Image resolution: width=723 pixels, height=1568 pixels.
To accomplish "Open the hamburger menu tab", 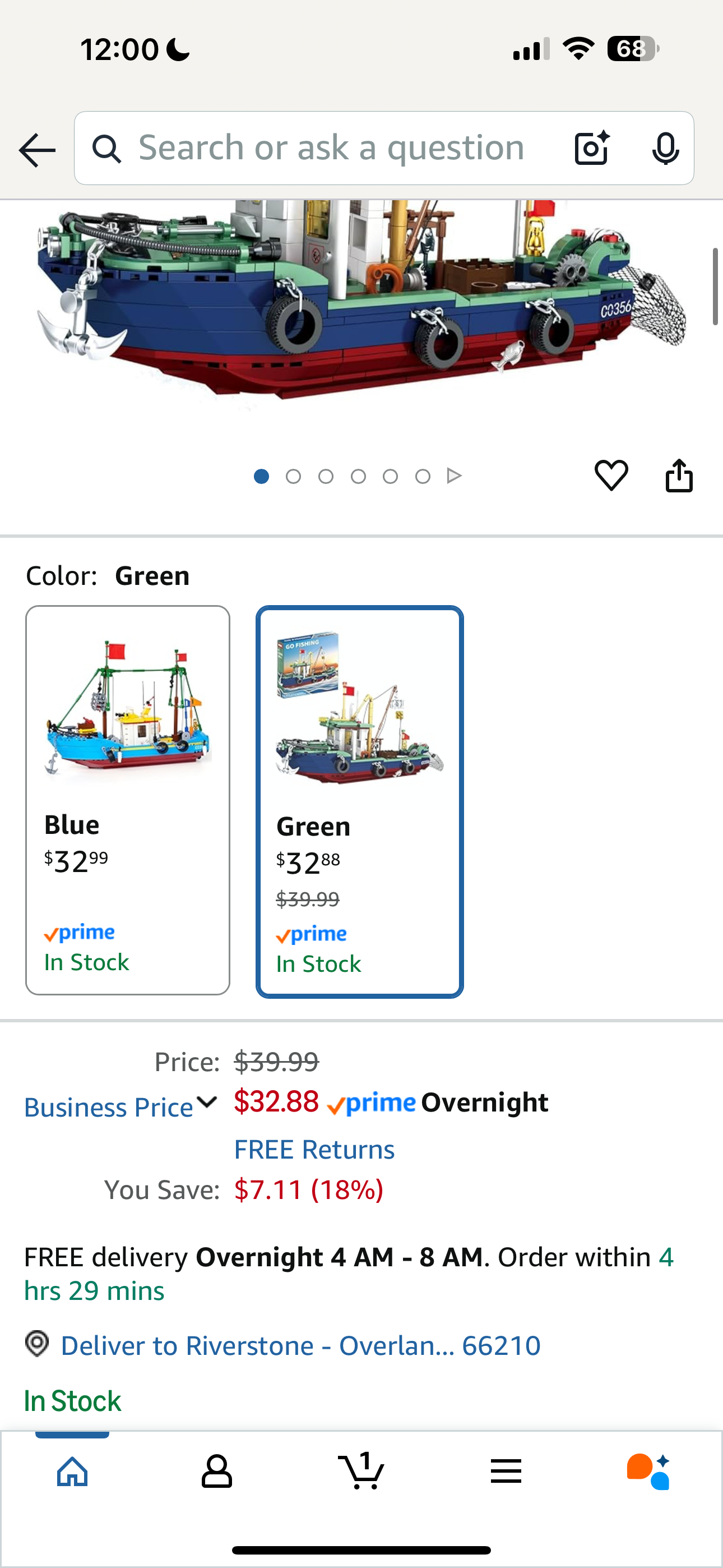I will pos(506,1471).
